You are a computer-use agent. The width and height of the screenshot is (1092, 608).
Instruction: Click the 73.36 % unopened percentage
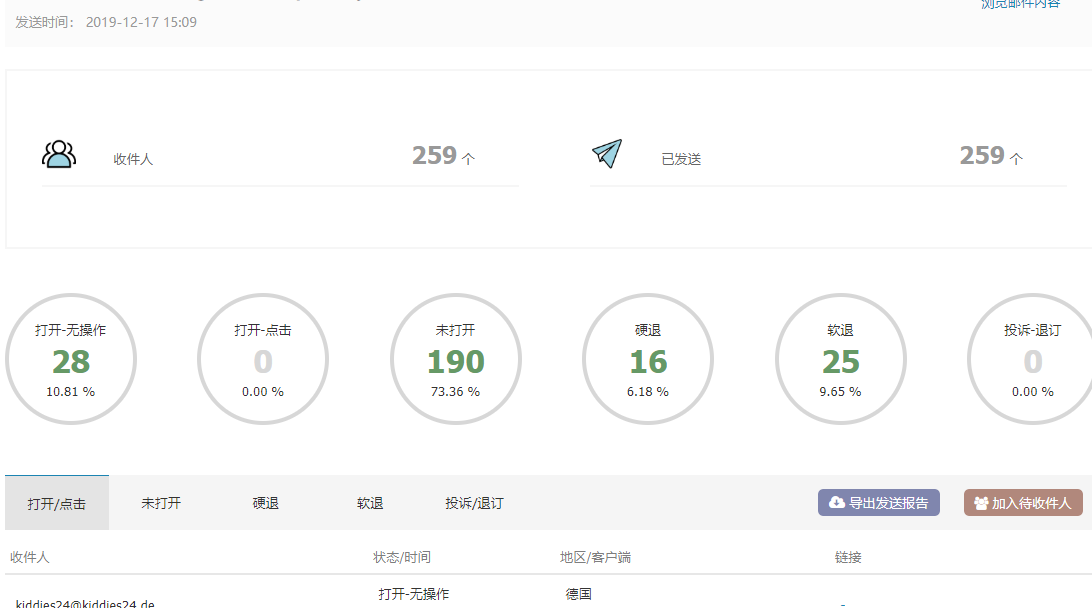[455, 391]
